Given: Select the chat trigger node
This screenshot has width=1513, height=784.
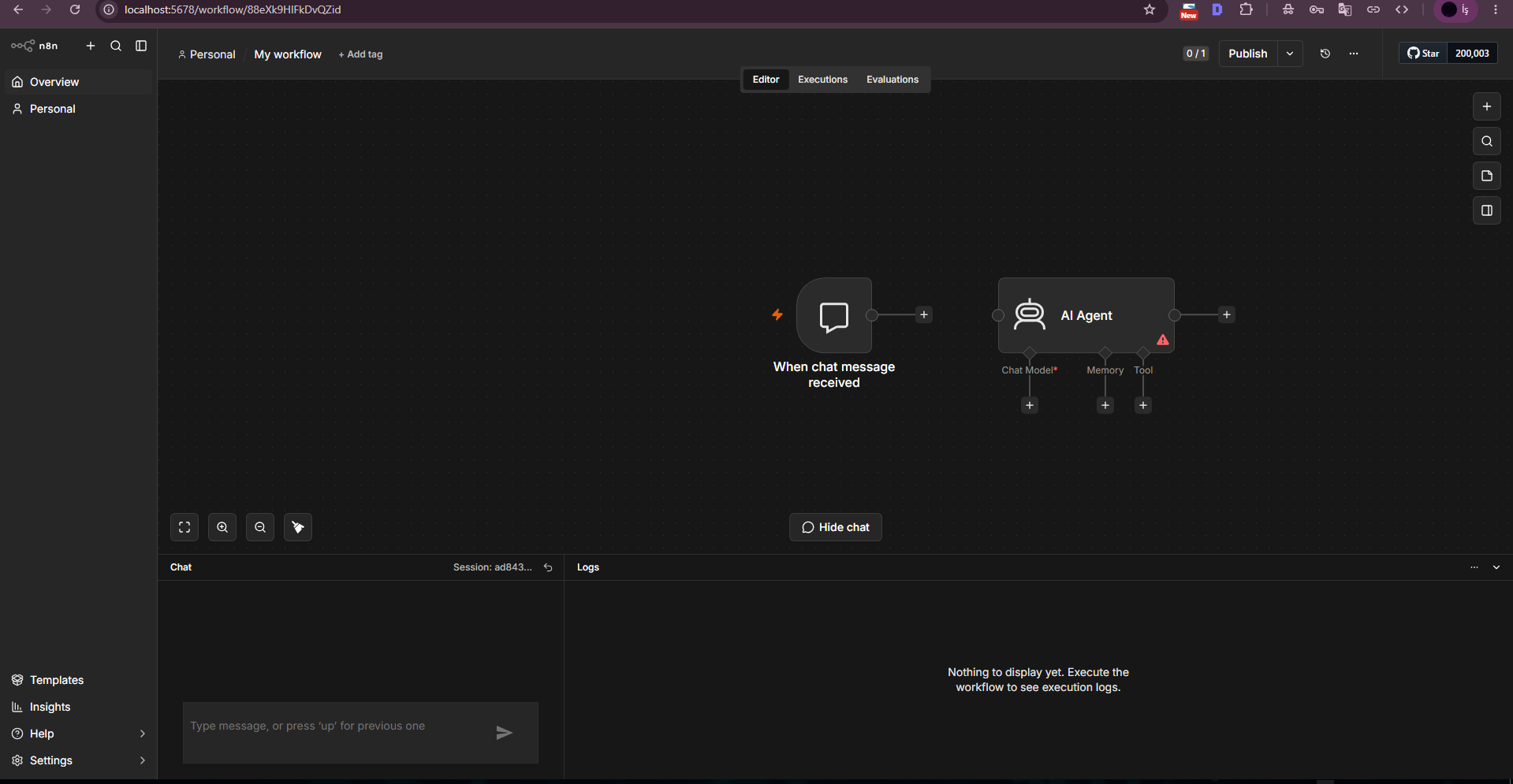Looking at the screenshot, I should pos(834,315).
